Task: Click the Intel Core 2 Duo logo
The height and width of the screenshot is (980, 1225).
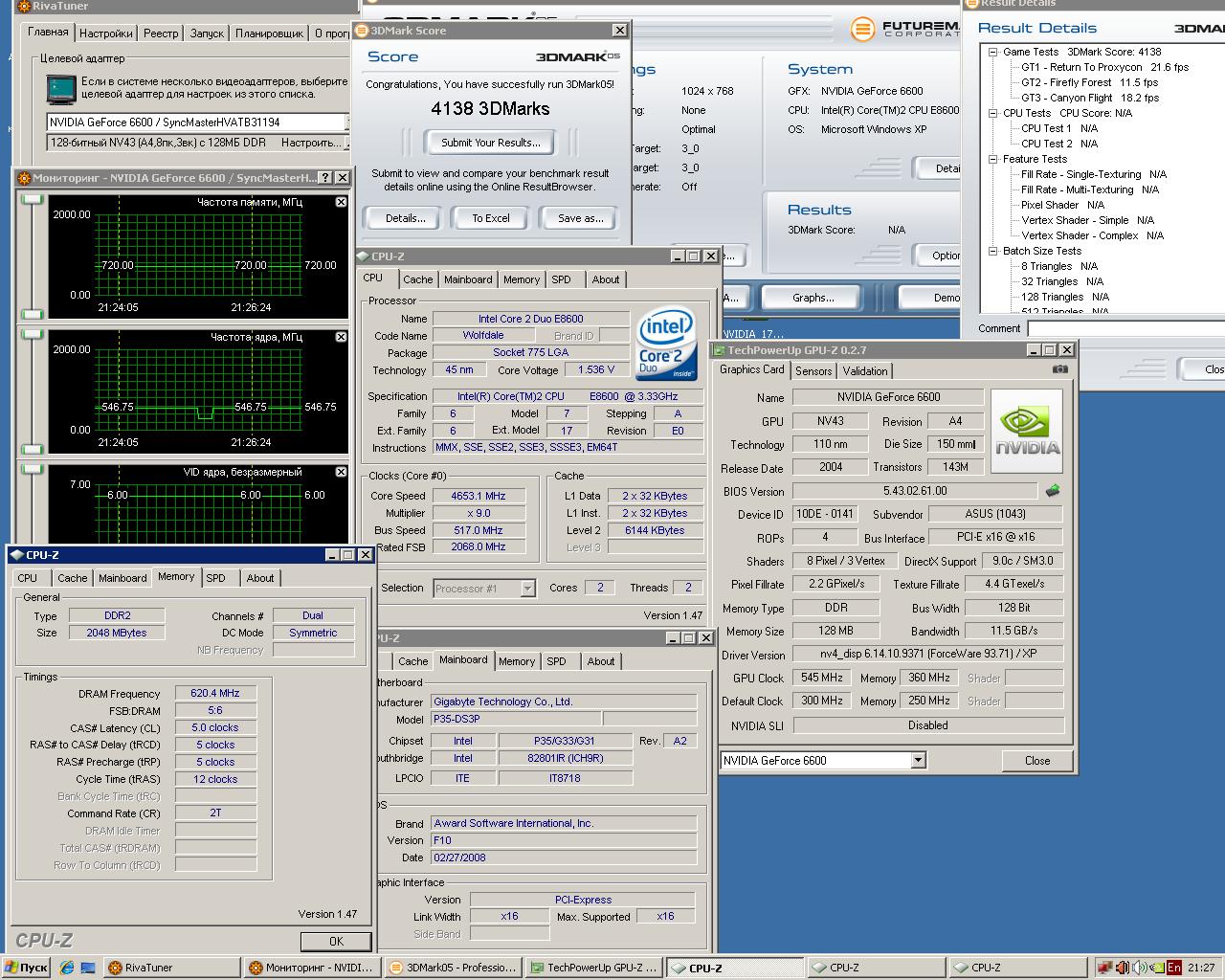Action: (665, 345)
